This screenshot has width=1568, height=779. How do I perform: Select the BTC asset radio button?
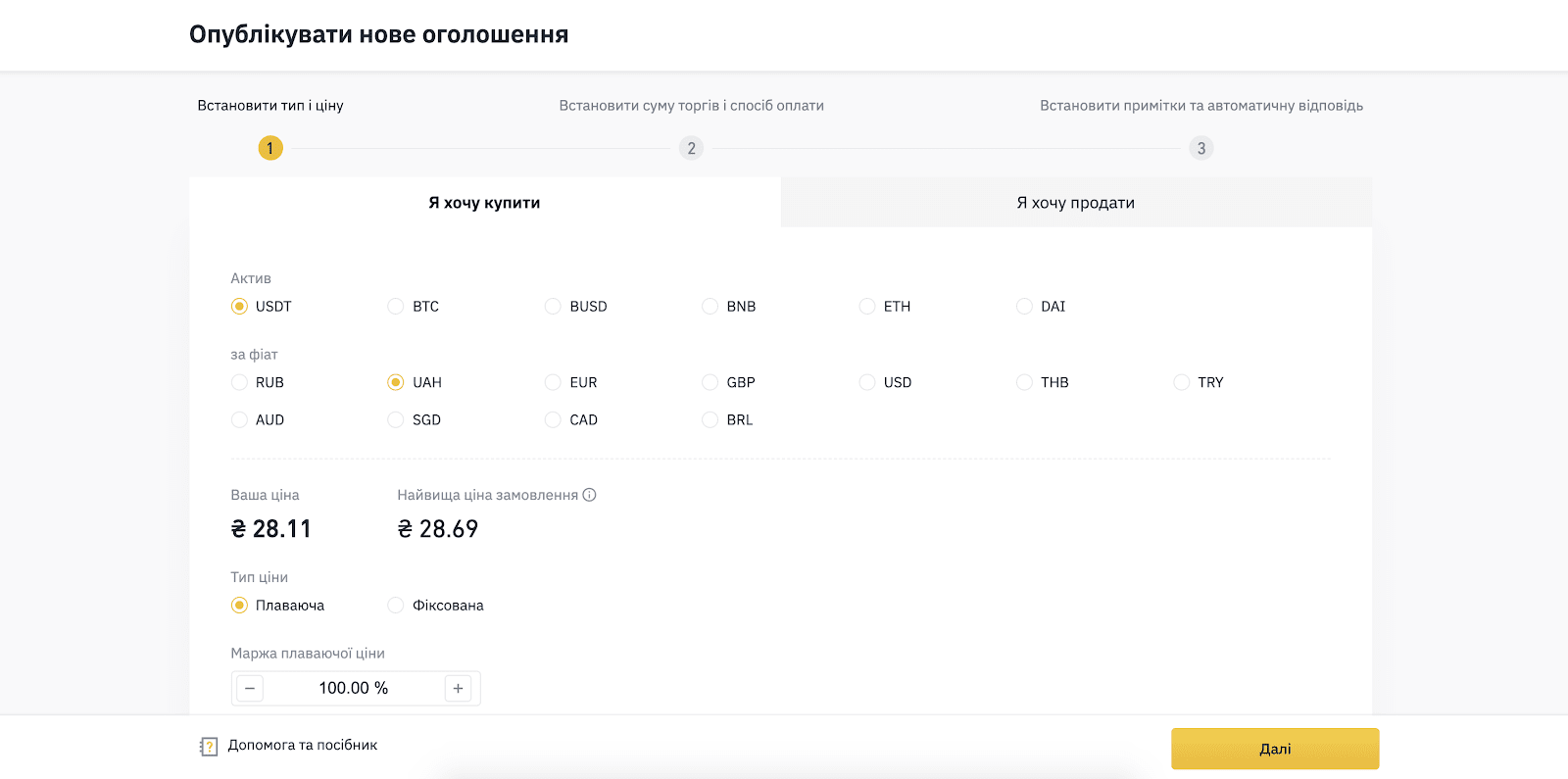point(396,307)
